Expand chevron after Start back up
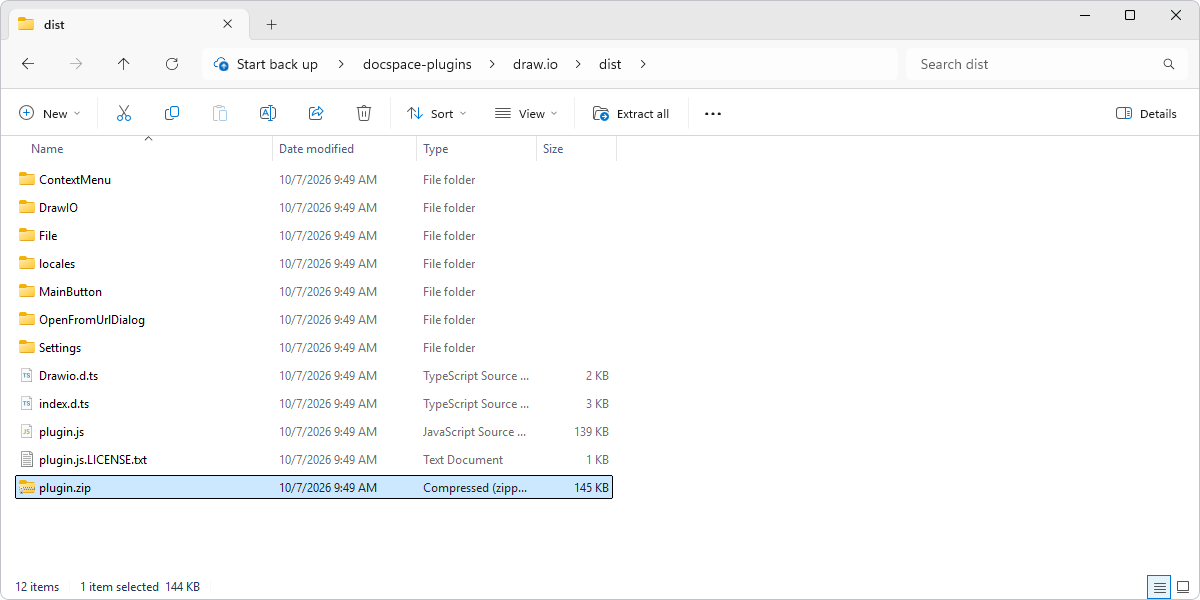The image size is (1200, 600). point(339,64)
